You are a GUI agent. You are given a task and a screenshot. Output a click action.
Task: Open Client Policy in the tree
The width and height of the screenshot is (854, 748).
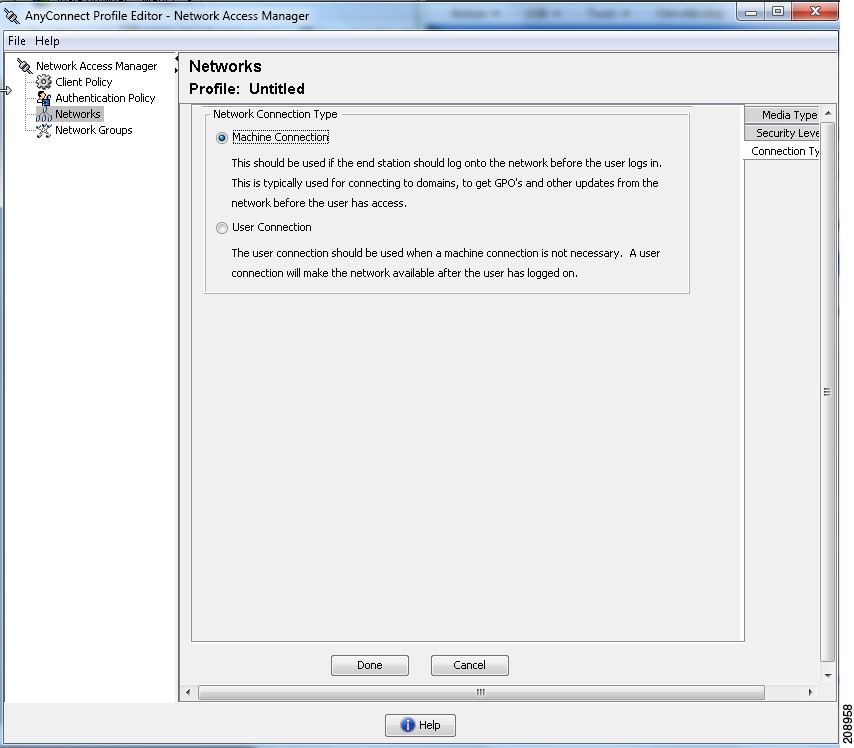tap(83, 82)
